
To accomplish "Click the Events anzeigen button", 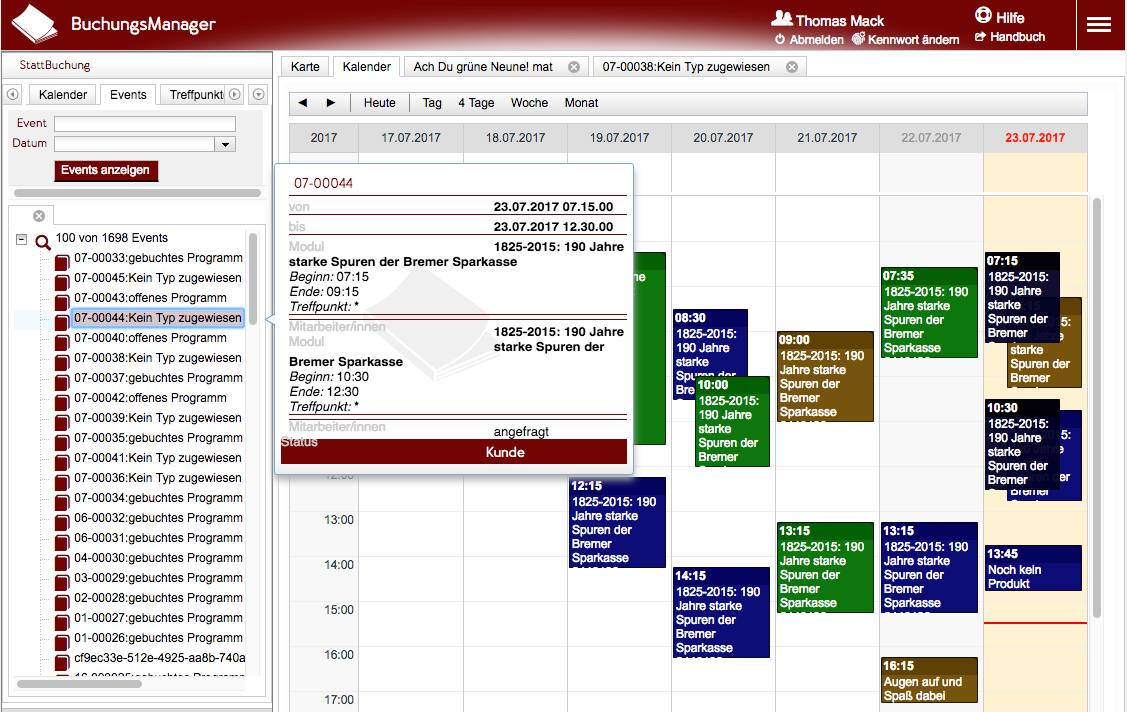I will click(105, 170).
